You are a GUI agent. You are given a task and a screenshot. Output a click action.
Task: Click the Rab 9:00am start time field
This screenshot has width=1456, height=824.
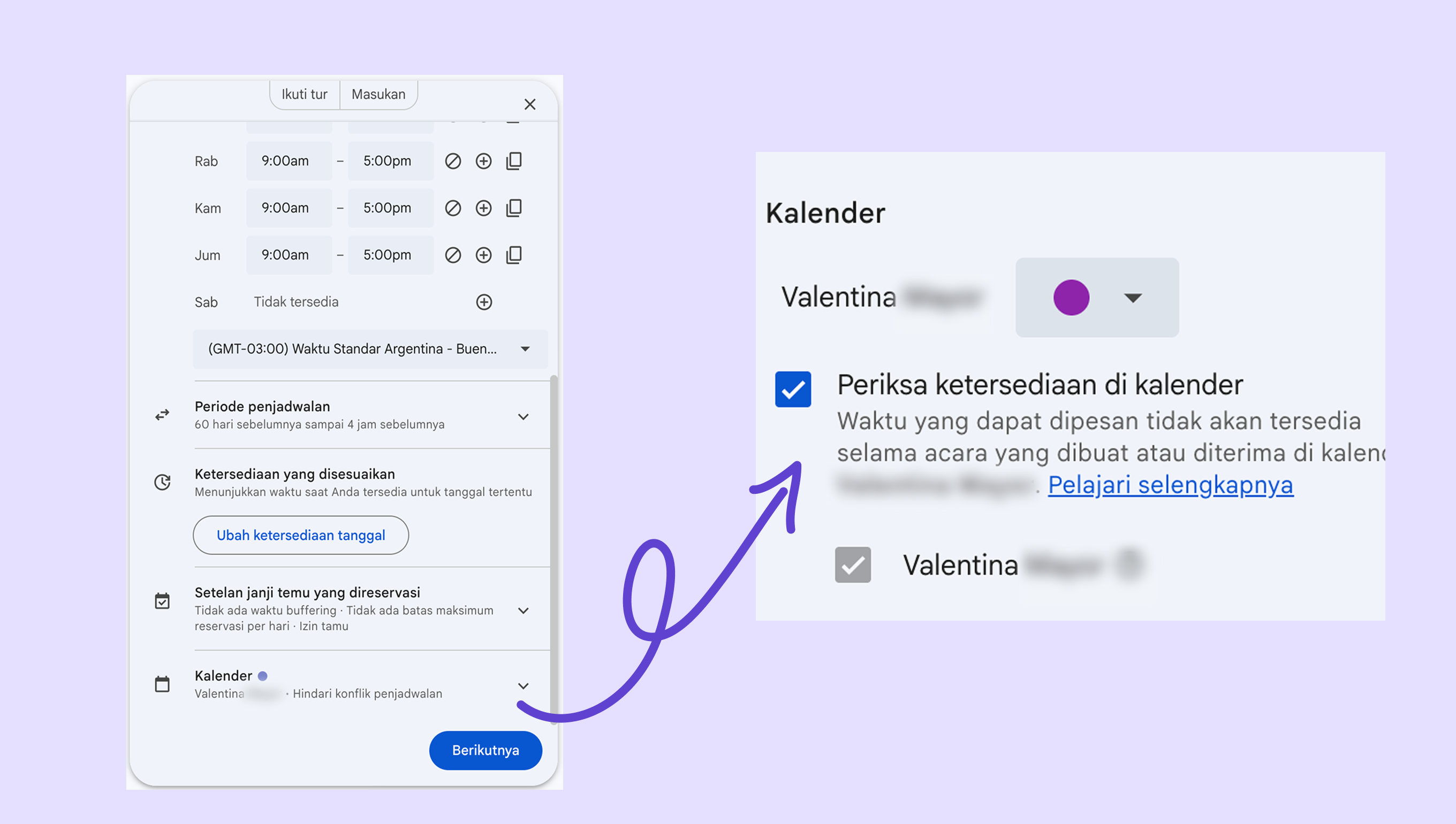pyautogui.click(x=289, y=161)
